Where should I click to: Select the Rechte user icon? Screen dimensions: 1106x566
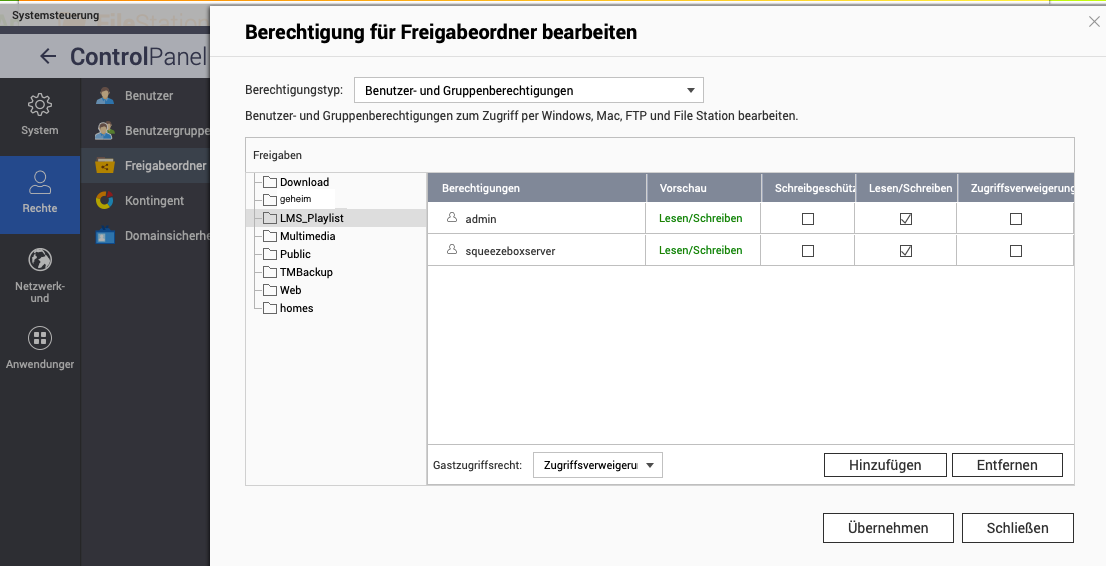click(40, 183)
